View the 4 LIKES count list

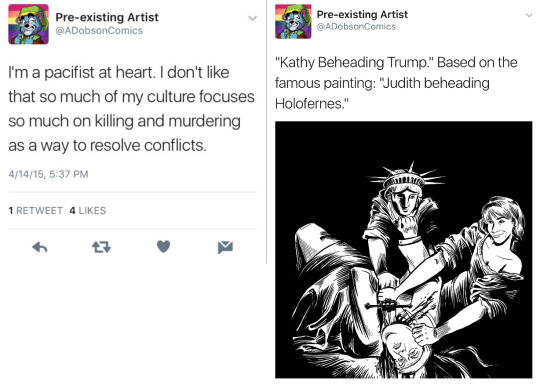87,210
